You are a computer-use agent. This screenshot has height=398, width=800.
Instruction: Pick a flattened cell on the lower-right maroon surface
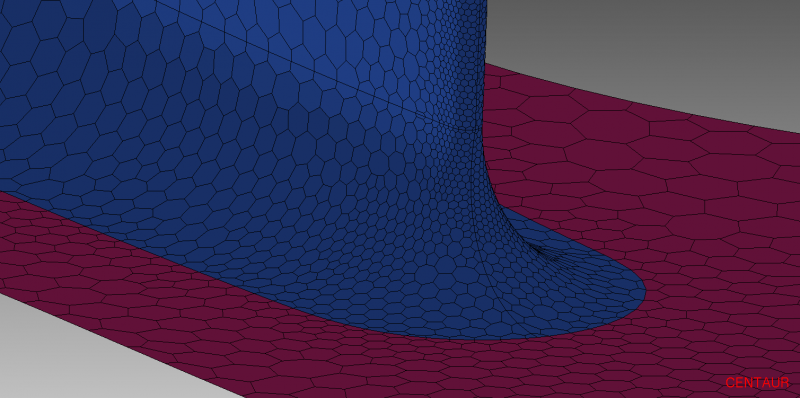click(714, 327)
